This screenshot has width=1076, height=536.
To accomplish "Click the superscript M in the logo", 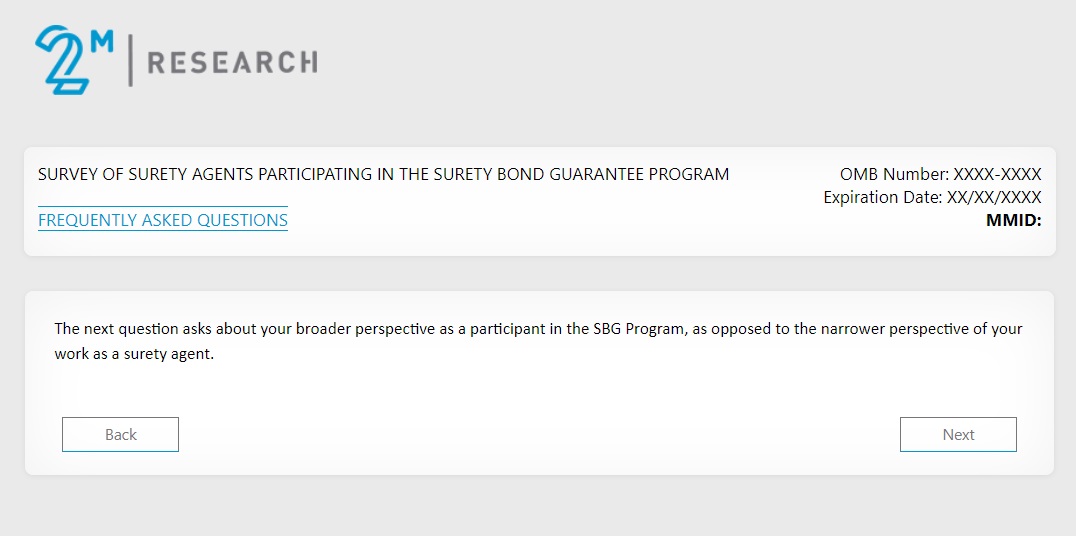I will tap(103, 41).
